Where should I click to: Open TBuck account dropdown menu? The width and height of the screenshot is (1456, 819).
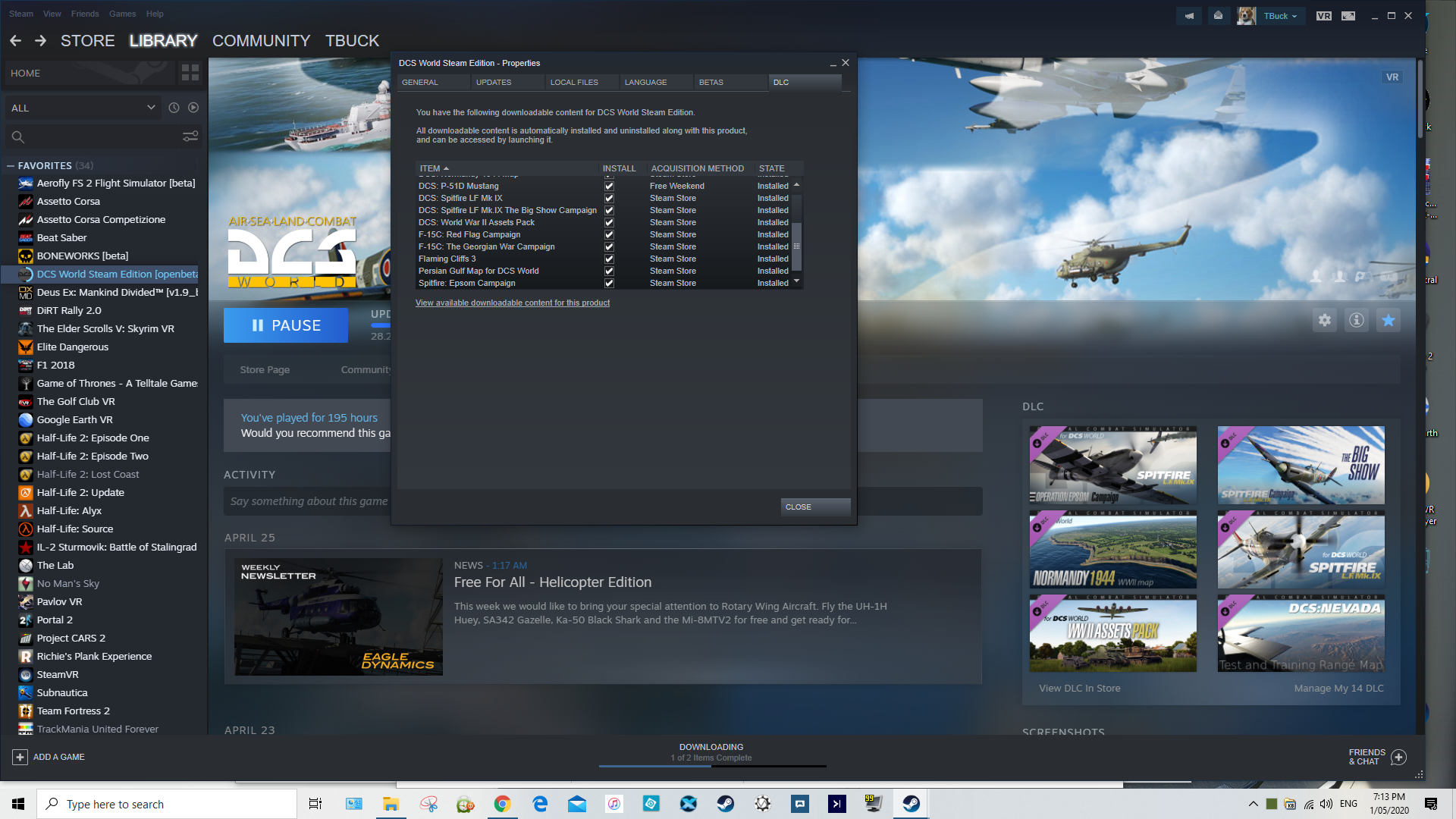click(1281, 16)
